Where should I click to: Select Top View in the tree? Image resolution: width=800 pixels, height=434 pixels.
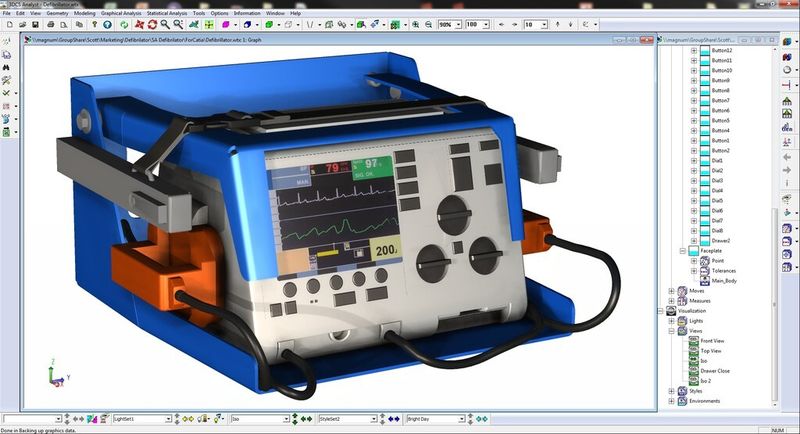(711, 351)
